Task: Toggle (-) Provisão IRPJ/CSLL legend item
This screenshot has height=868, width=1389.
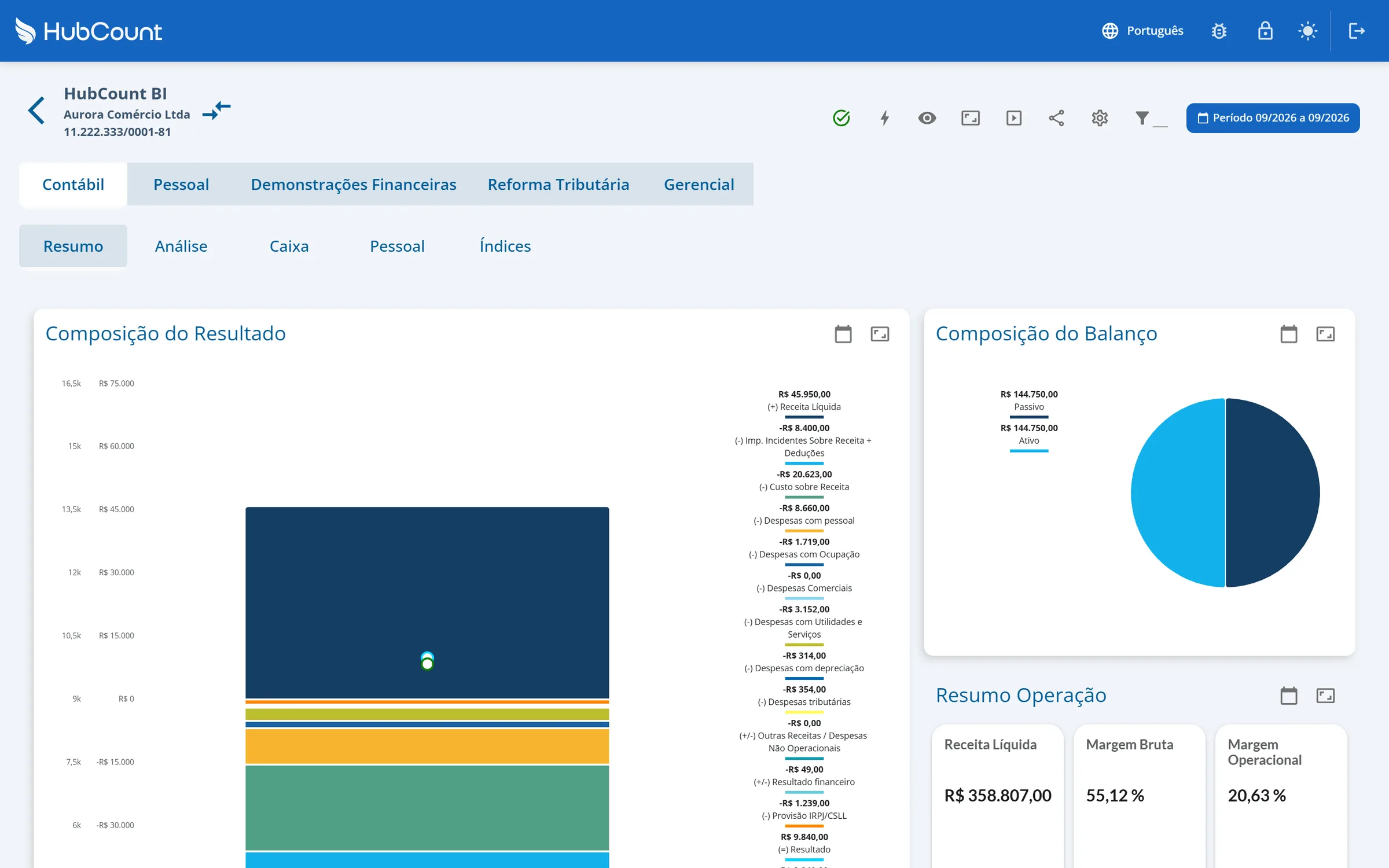Action: click(x=804, y=813)
